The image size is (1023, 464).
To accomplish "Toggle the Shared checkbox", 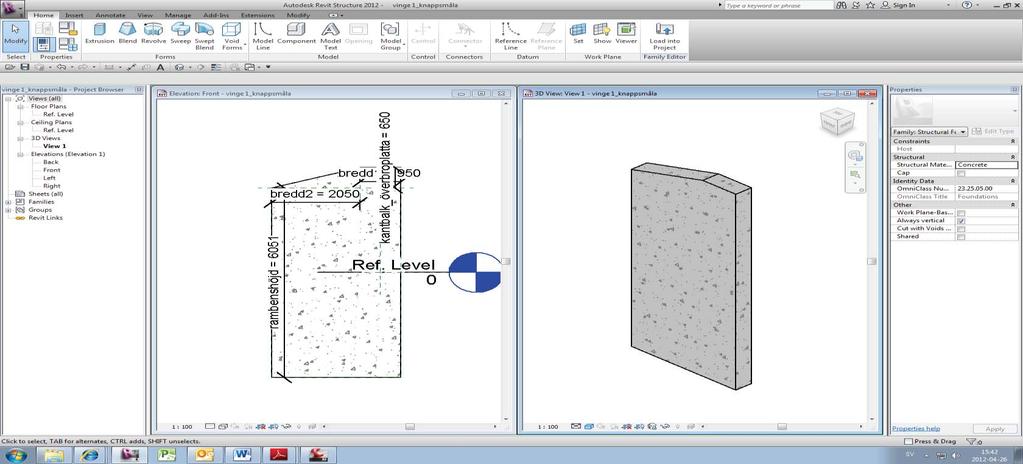I will pyautogui.click(x=960, y=236).
